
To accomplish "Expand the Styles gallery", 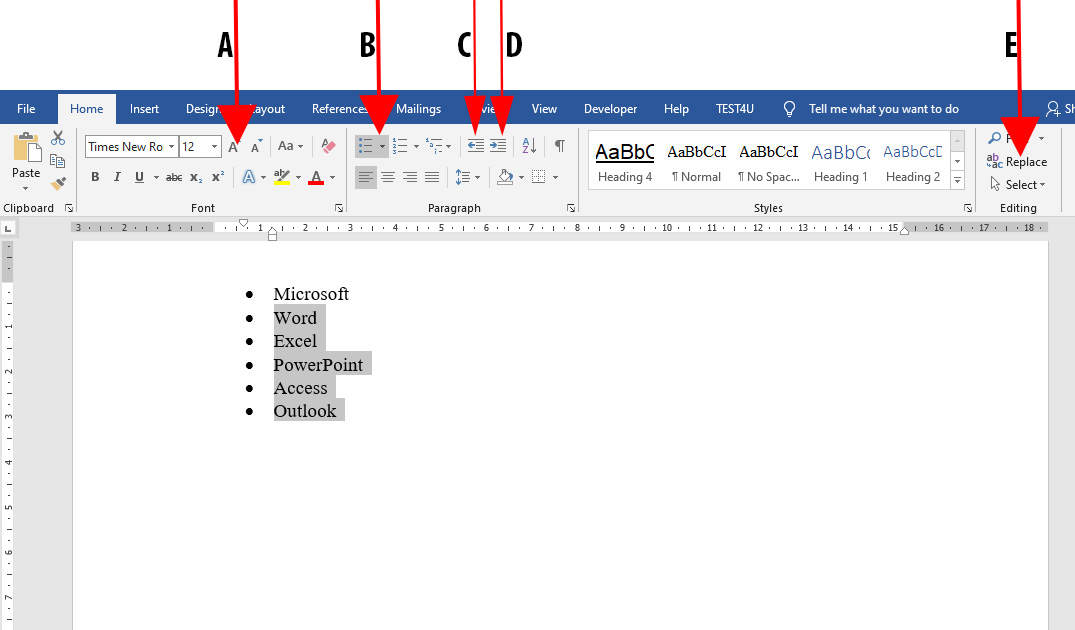I will tap(958, 181).
